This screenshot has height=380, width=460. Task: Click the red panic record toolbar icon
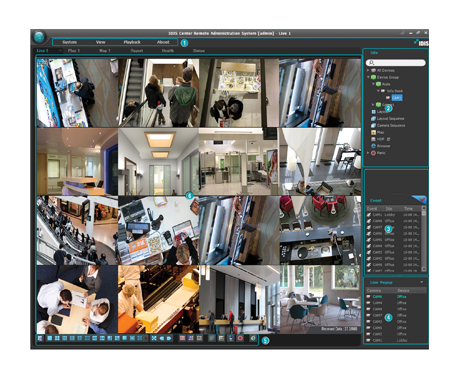pos(240,338)
